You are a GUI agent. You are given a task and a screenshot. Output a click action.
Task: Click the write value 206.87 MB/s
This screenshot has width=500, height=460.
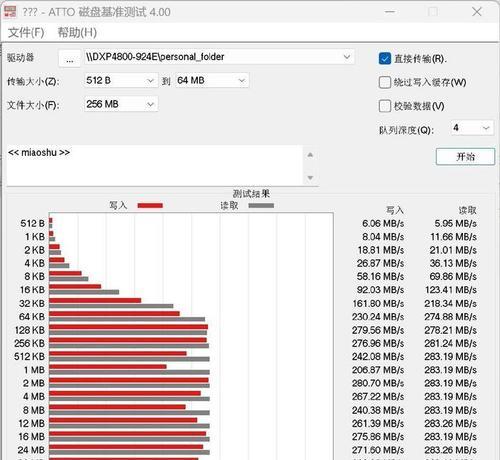[x=378, y=370]
